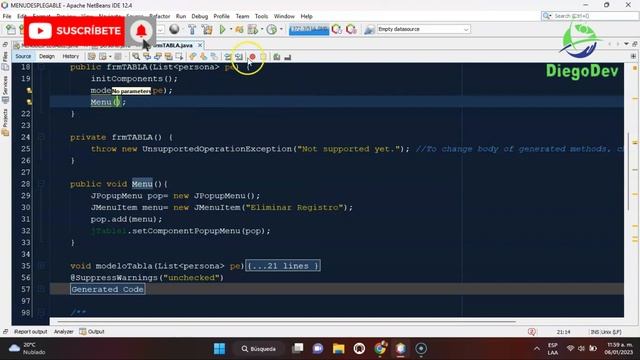Click Clean and Build Project icon

click(x=207, y=29)
